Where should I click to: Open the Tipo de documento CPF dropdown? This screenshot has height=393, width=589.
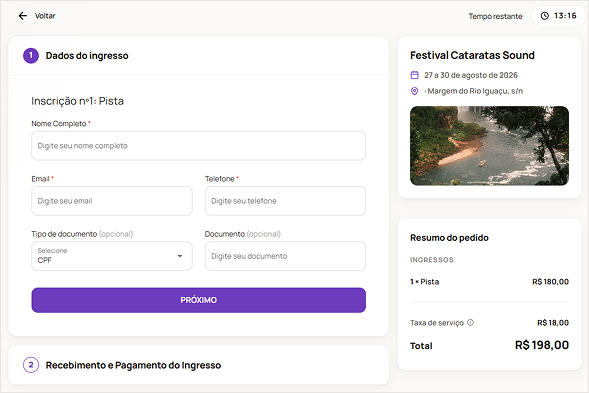pyautogui.click(x=112, y=256)
